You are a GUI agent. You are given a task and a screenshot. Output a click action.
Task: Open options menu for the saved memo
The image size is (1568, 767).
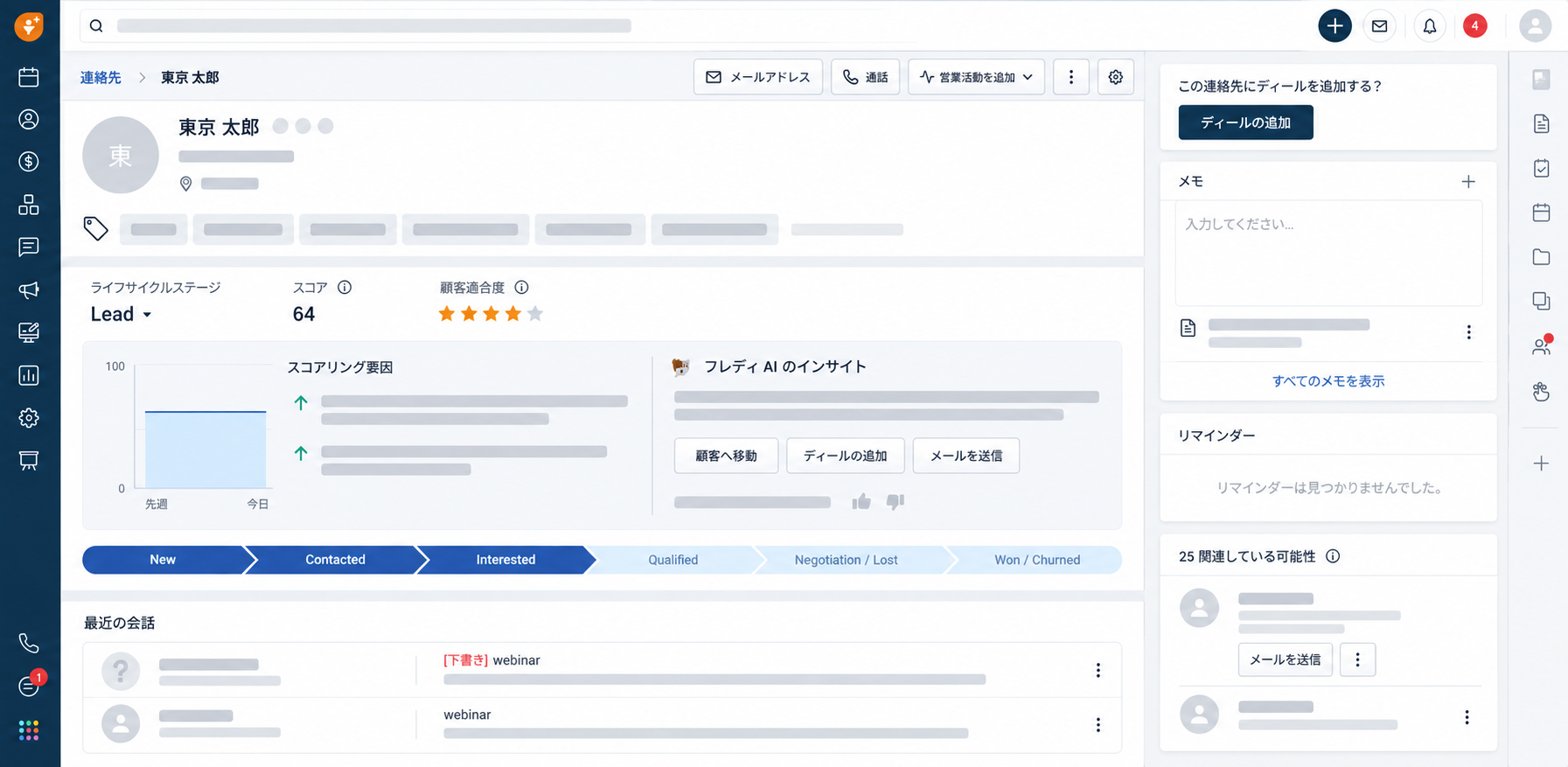1469,332
